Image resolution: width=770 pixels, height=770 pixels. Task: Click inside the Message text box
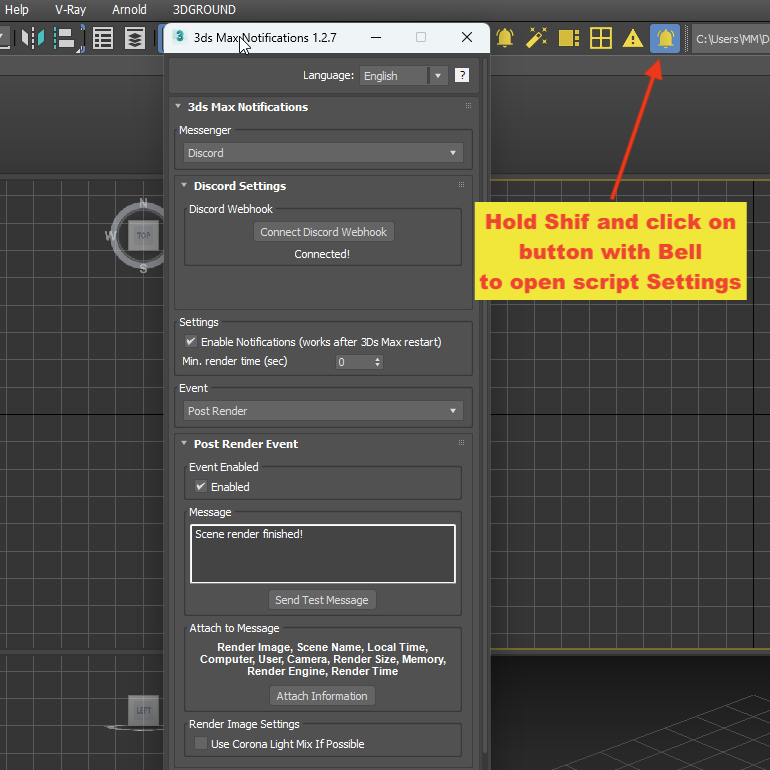tap(323, 553)
